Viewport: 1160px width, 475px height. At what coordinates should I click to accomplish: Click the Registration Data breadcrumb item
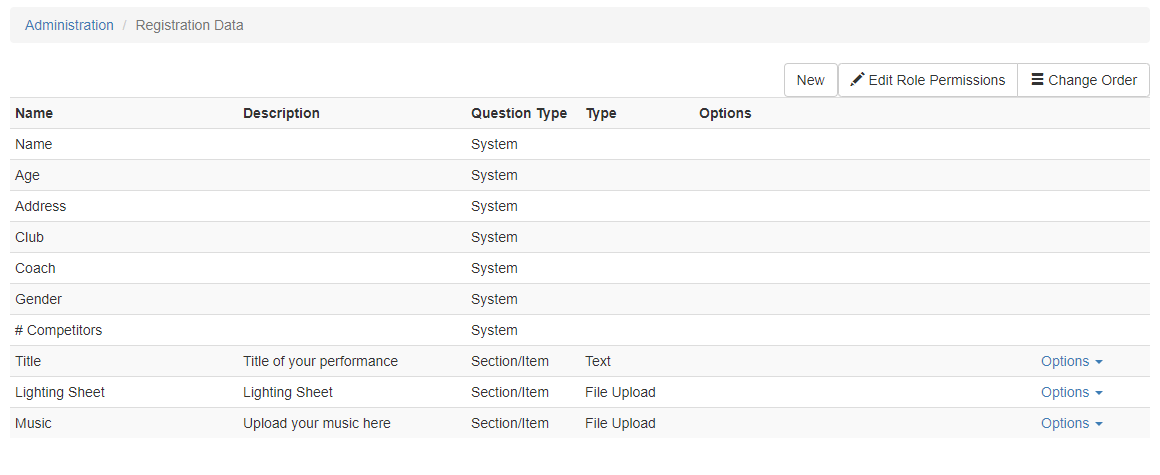[x=189, y=25]
